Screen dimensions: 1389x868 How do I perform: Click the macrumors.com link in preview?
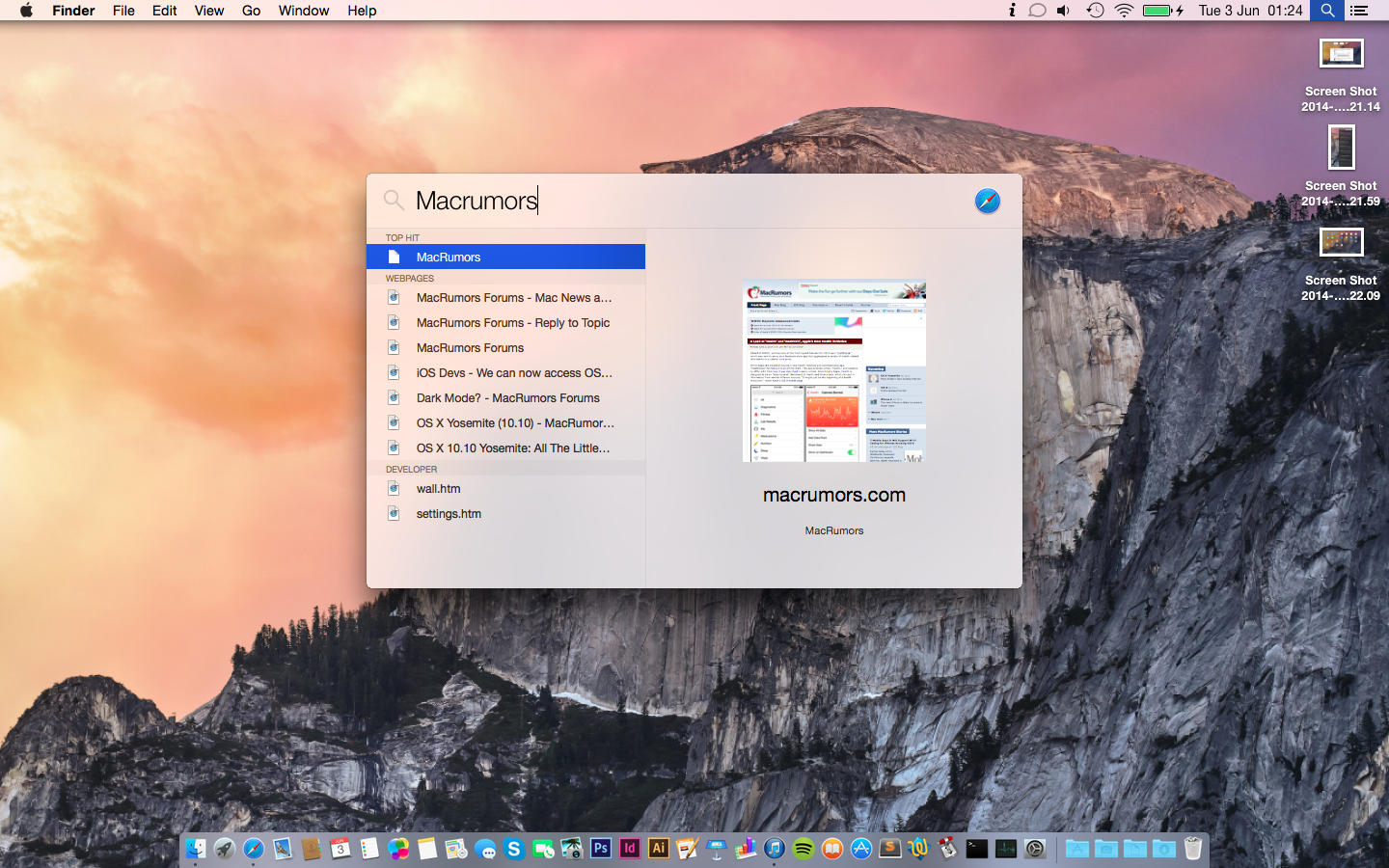(834, 495)
